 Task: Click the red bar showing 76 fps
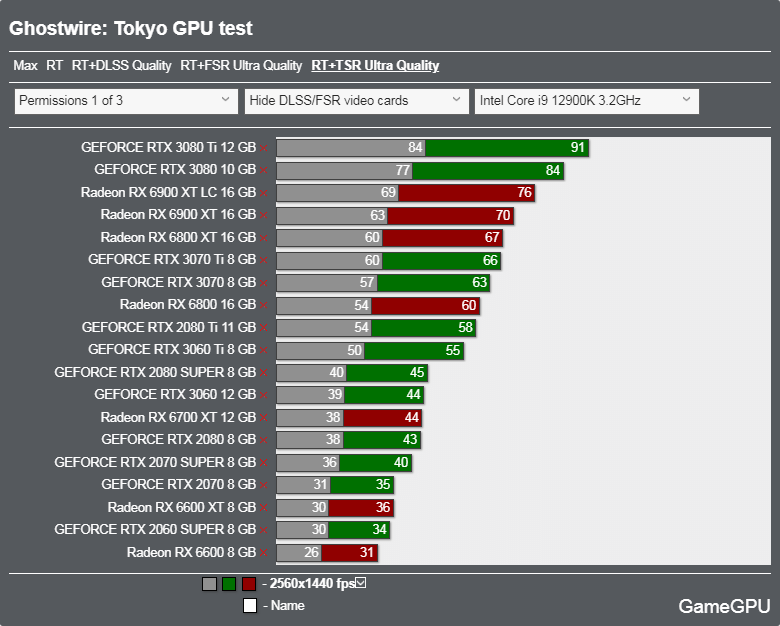(466, 193)
